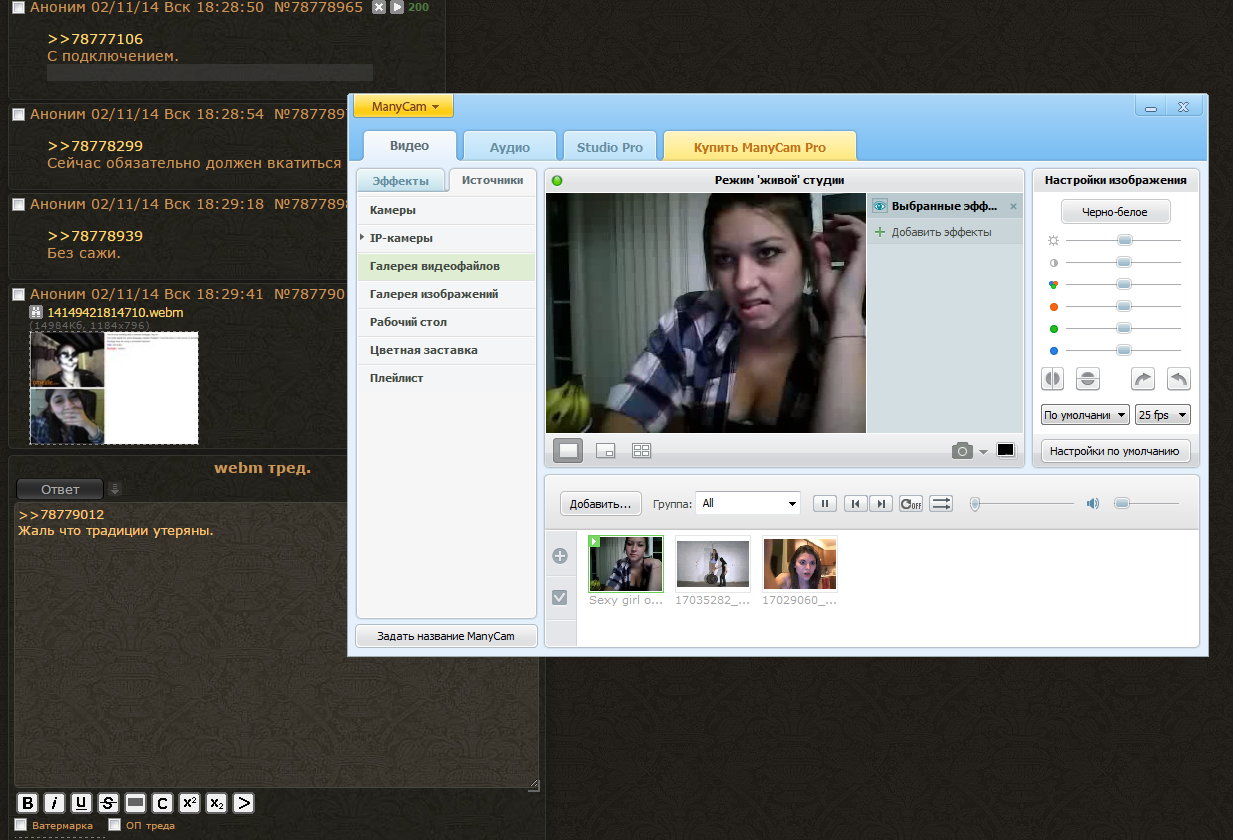The width and height of the screenshot is (1233, 840).
Task: Select the Sexy girl video thumbnail
Action: tap(626, 564)
